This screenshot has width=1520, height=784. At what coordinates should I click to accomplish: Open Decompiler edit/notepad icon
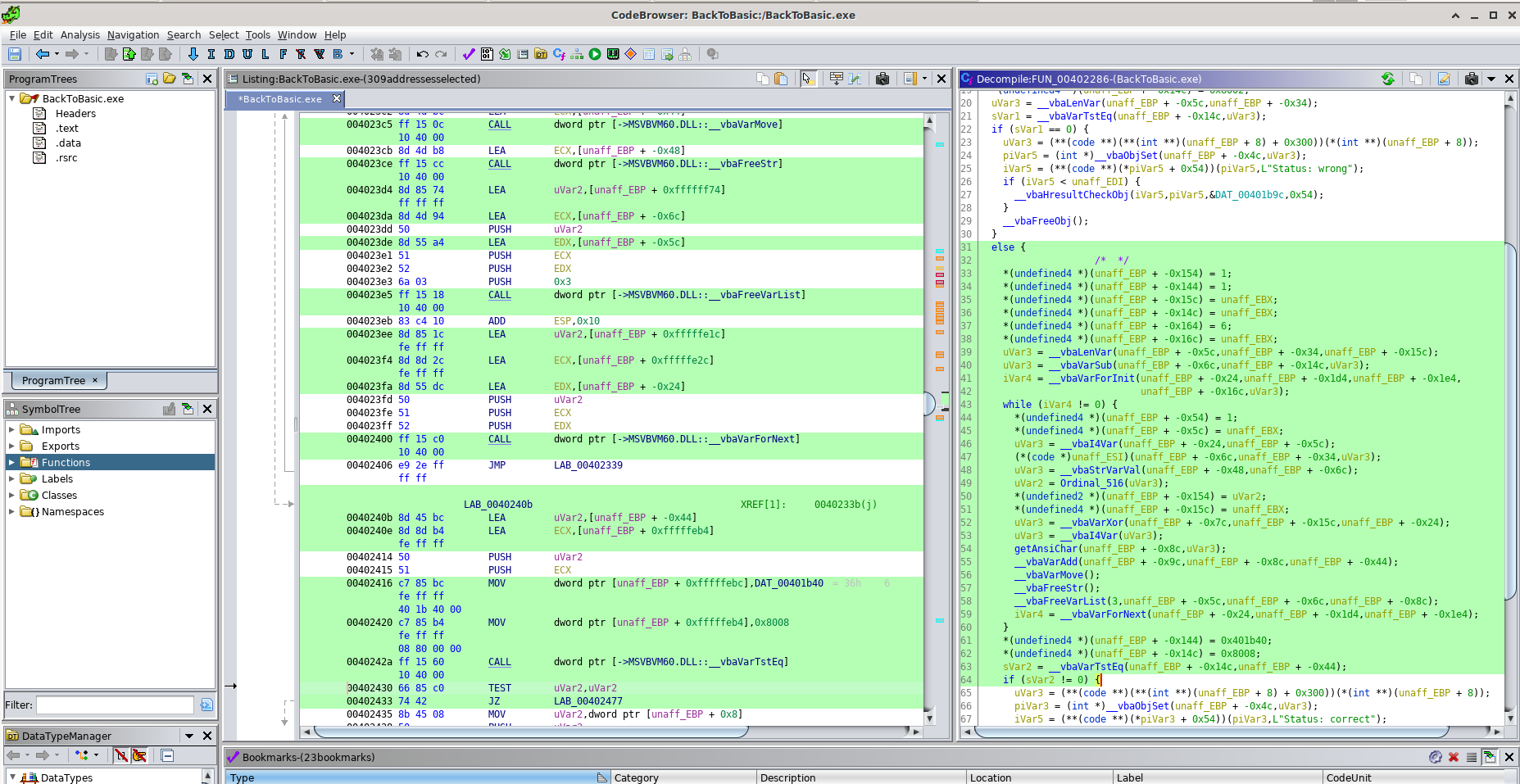[1444, 79]
